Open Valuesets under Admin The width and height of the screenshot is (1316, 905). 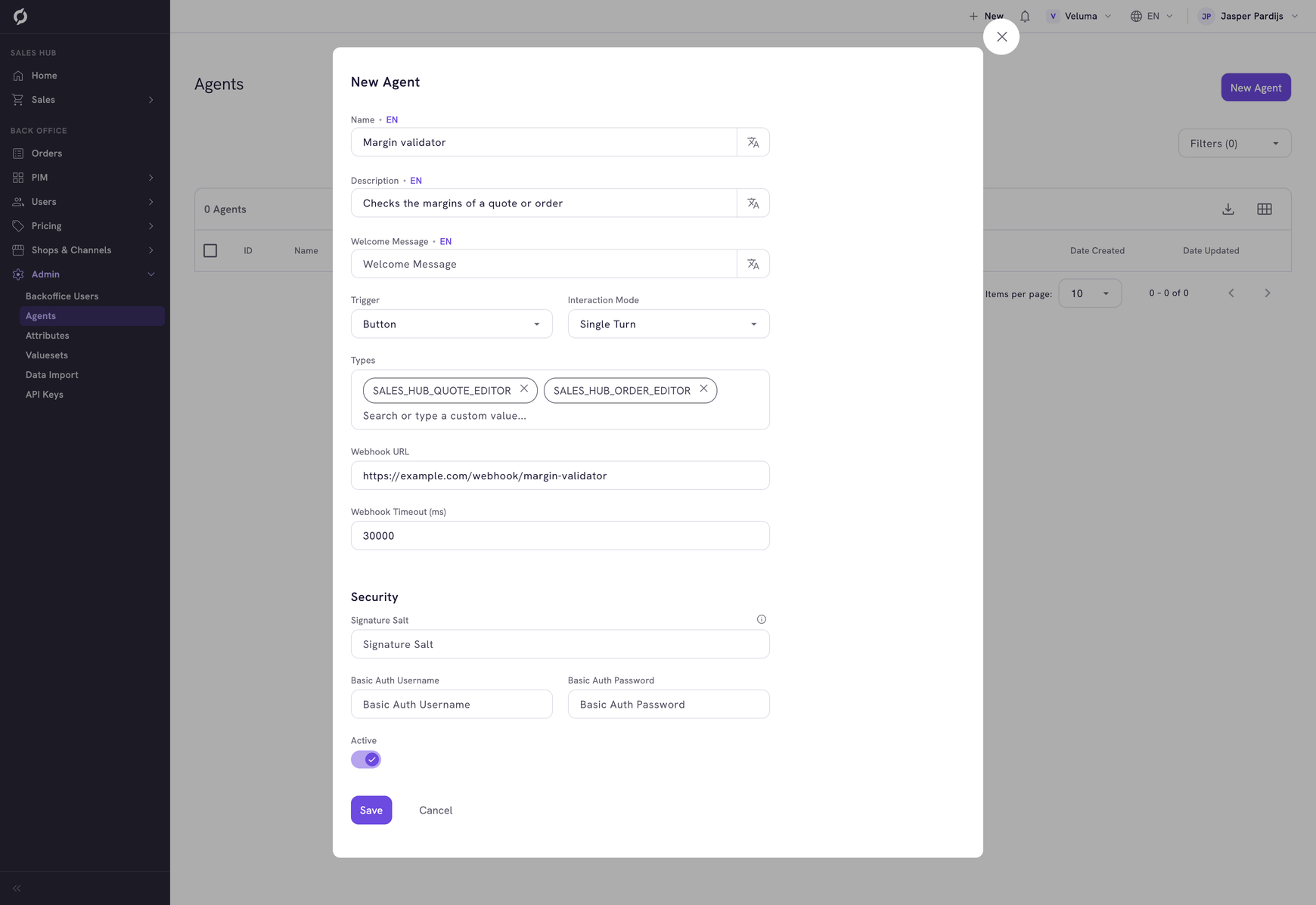point(46,355)
